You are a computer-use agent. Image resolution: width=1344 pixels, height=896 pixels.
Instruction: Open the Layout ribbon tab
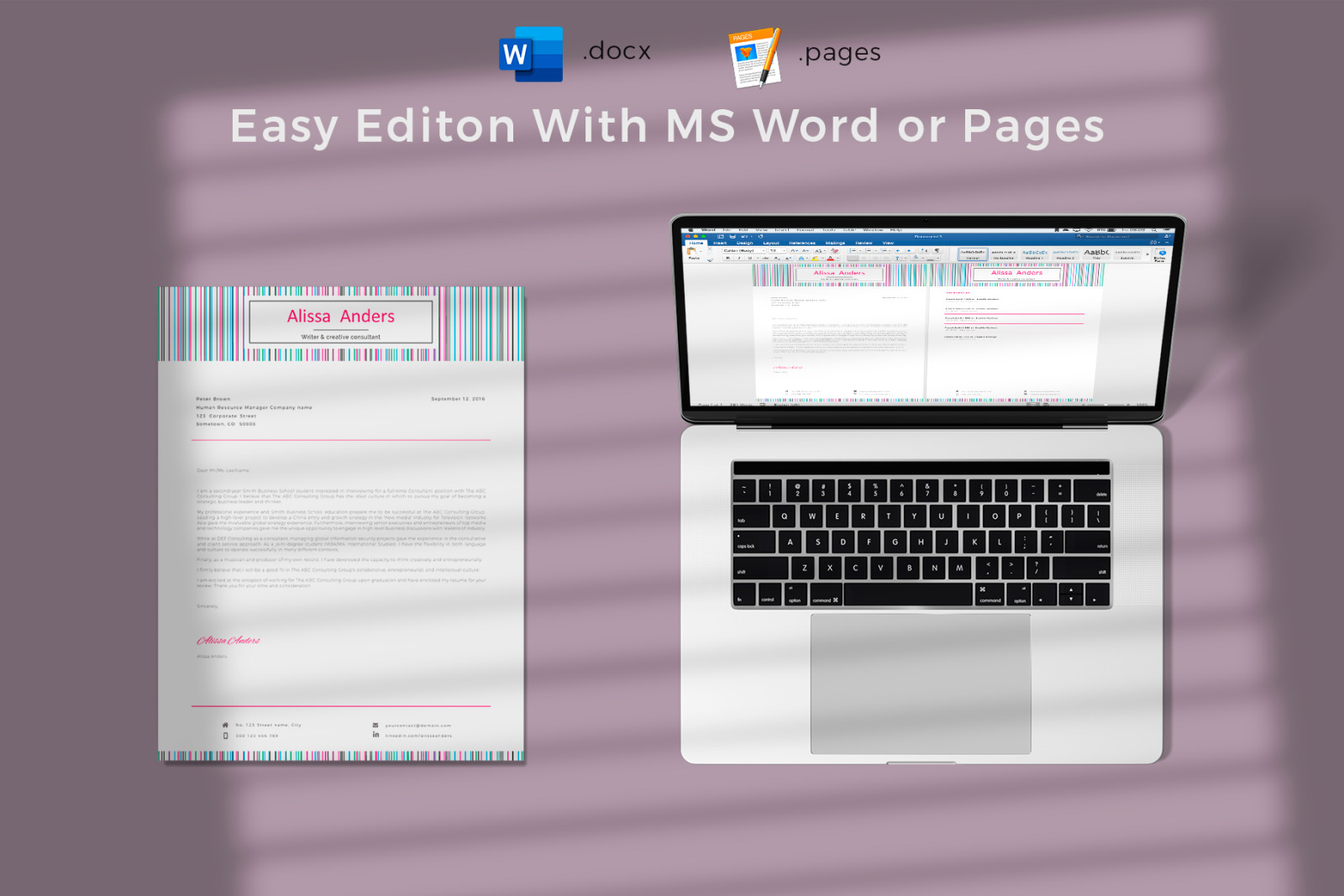click(771, 243)
